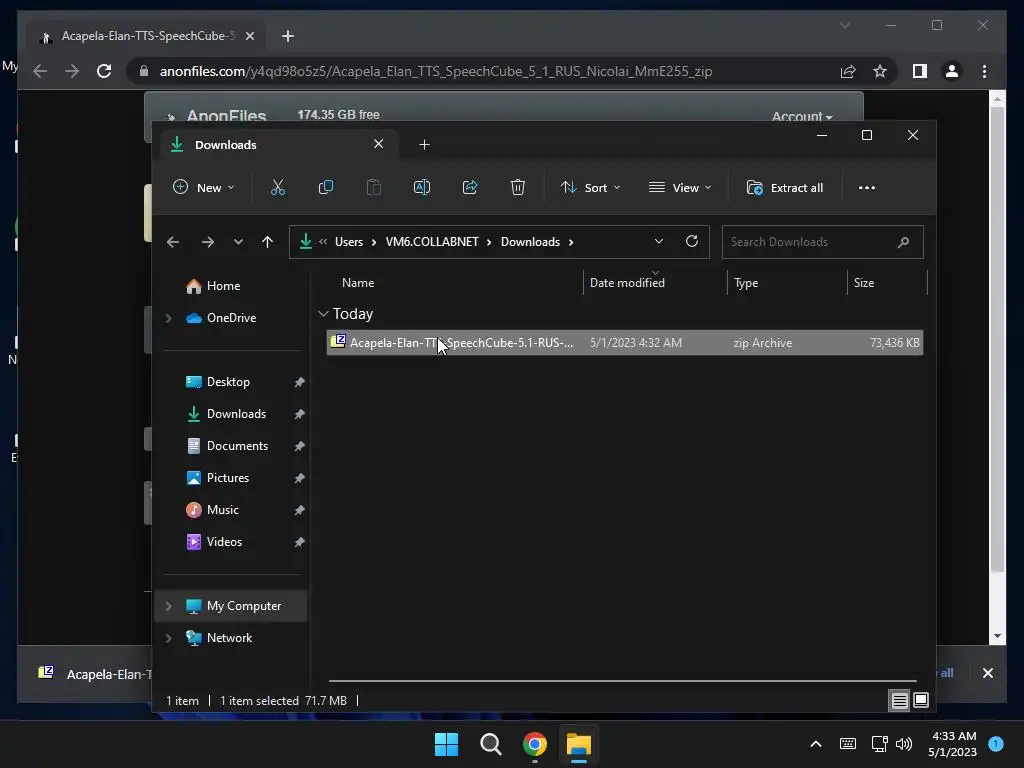This screenshot has width=1024, height=768.
Task: Open address bar history dropdown
Action: pyautogui.click(x=659, y=242)
